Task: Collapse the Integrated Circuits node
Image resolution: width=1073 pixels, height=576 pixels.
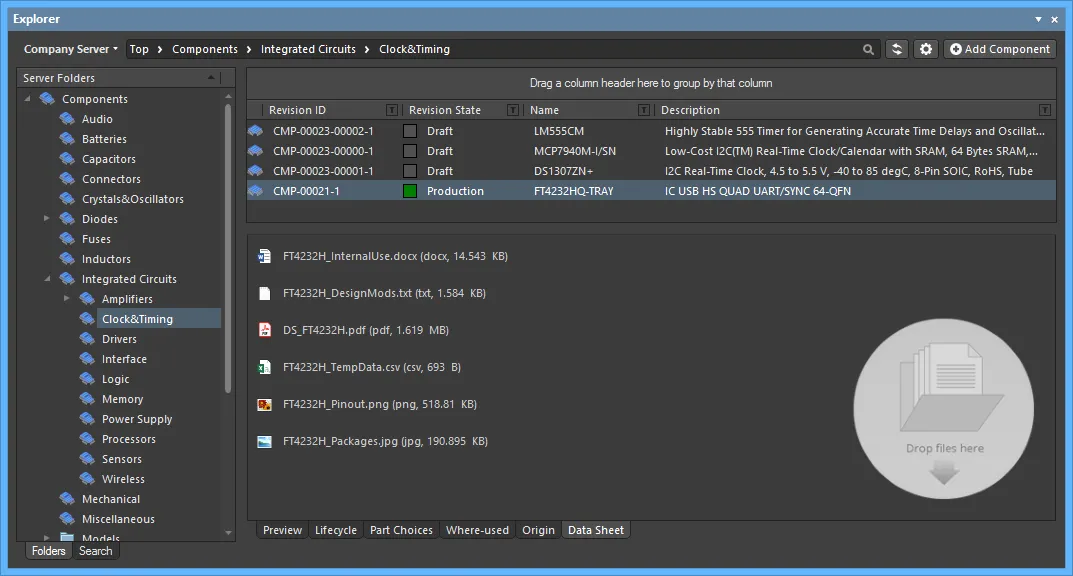Action: (x=47, y=279)
